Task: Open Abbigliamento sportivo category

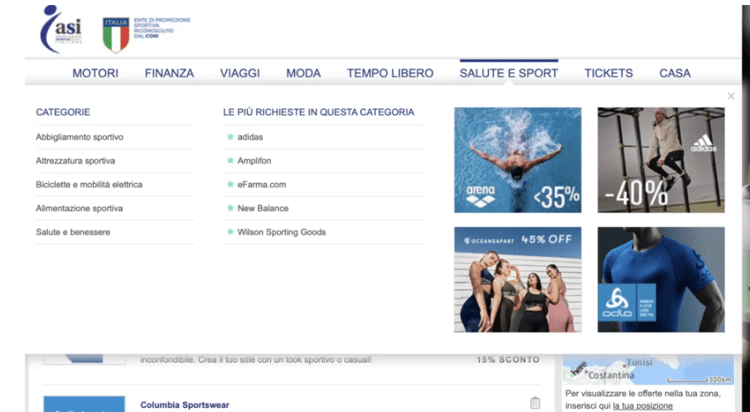Action: tap(79, 137)
